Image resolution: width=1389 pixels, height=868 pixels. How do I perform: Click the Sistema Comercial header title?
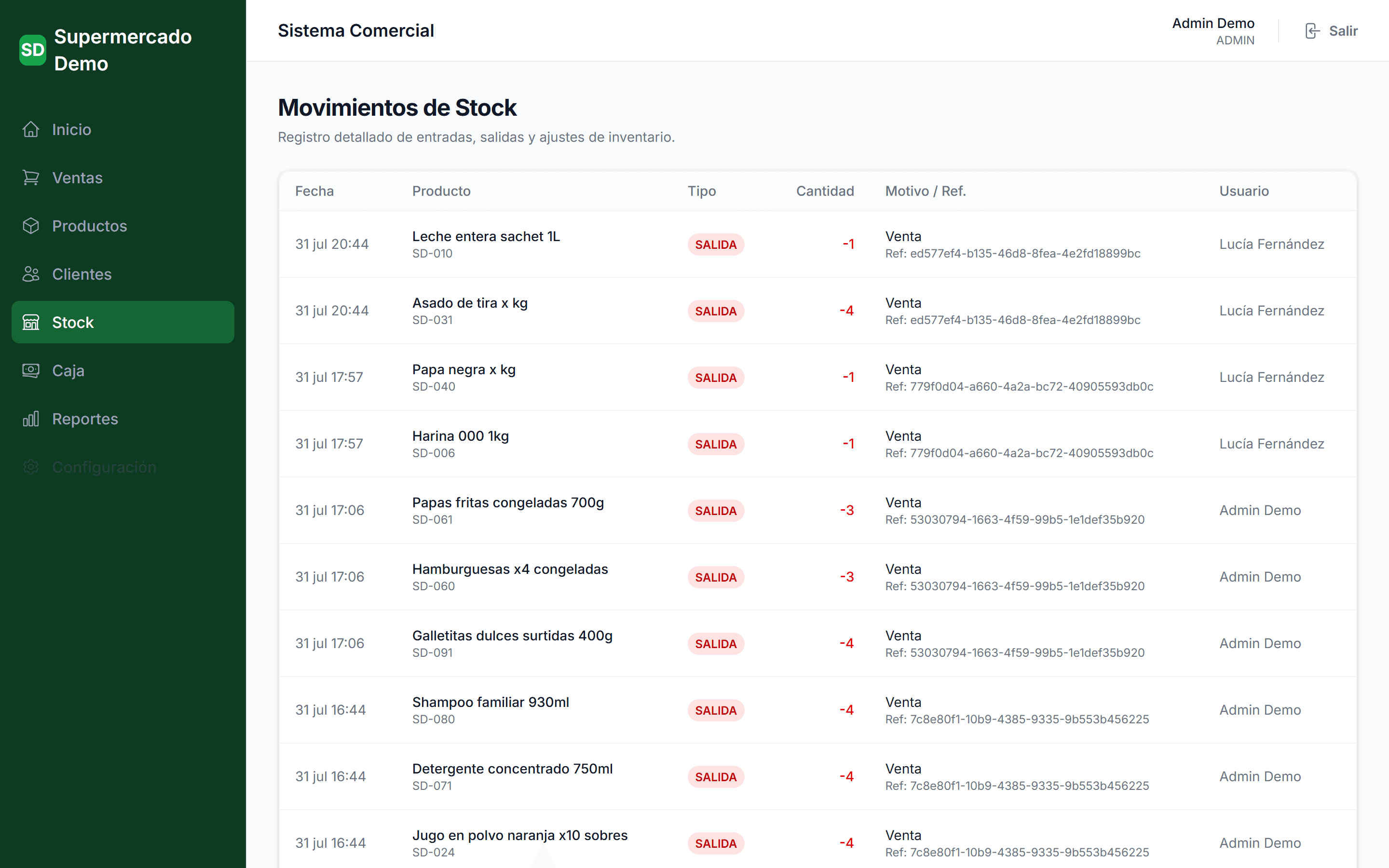pyautogui.click(x=356, y=30)
